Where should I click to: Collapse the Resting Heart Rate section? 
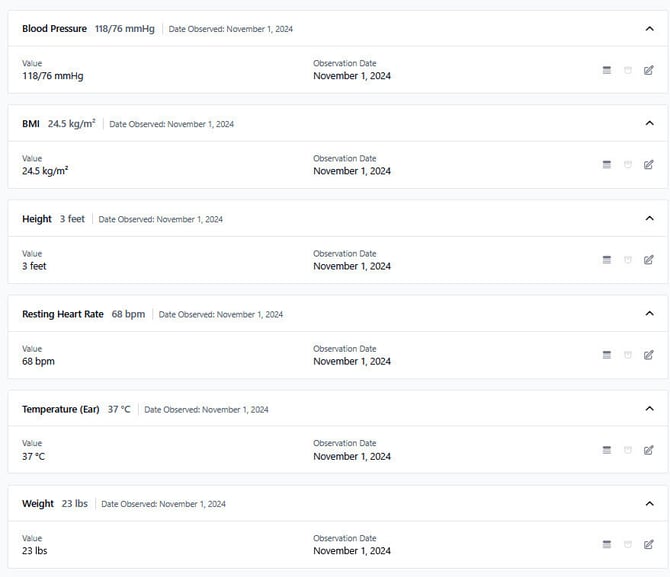(650, 314)
